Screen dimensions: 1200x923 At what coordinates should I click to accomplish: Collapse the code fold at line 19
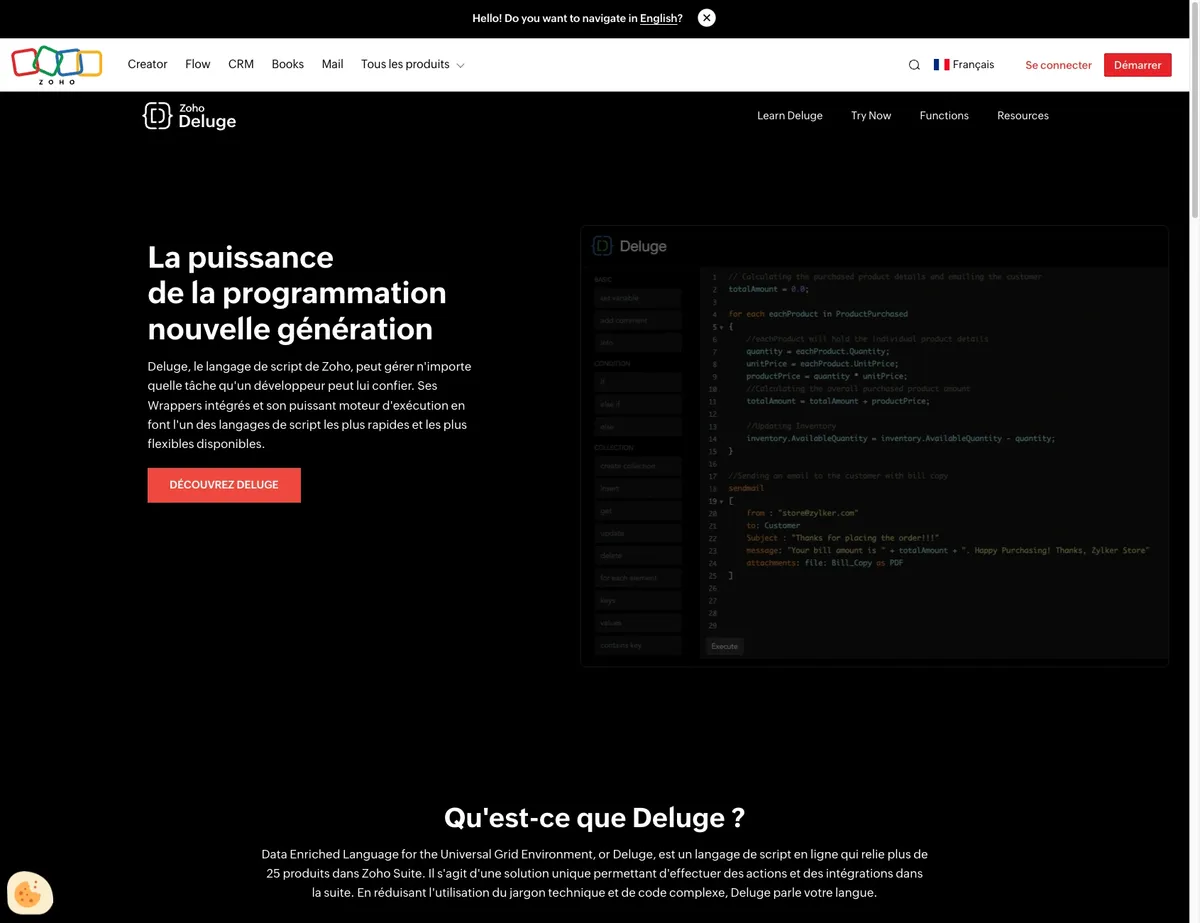(722, 501)
